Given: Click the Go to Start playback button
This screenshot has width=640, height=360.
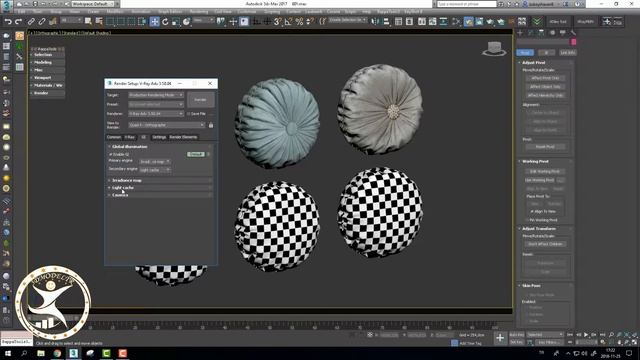Looking at the screenshot, I should point(570,335).
